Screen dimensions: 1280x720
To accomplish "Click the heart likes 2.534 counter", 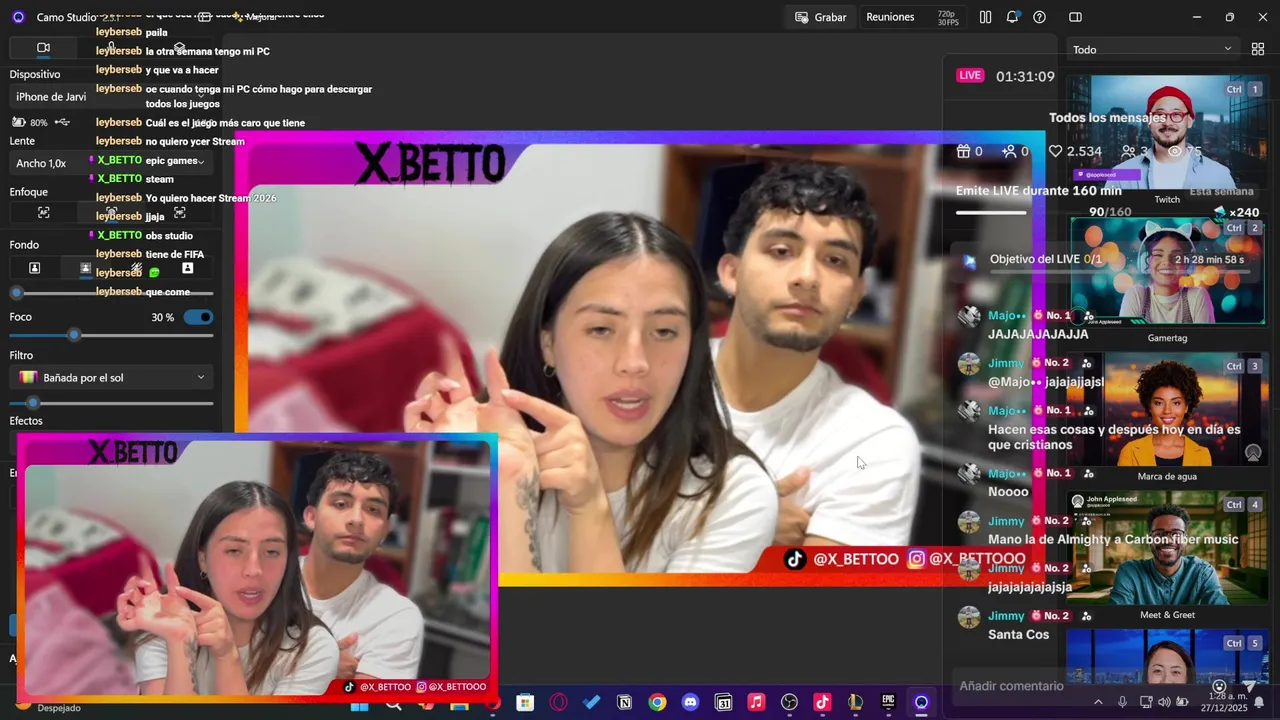I will click(x=1075, y=151).
